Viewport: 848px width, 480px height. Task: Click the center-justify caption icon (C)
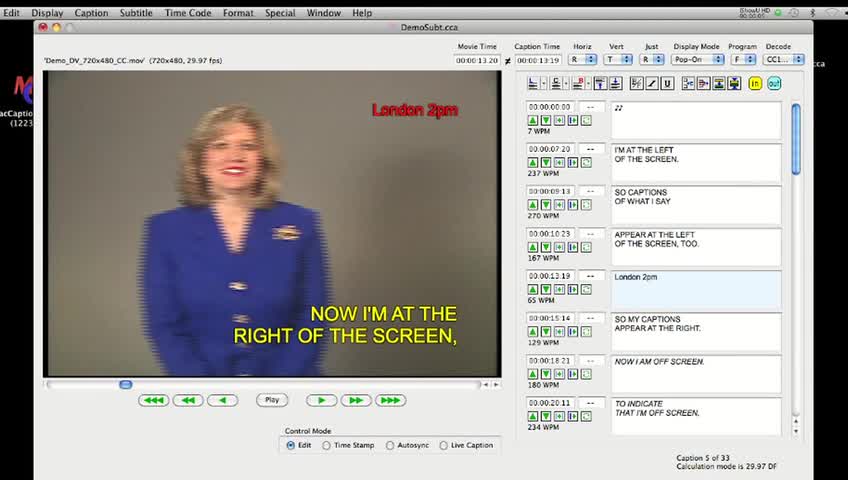tap(555, 83)
